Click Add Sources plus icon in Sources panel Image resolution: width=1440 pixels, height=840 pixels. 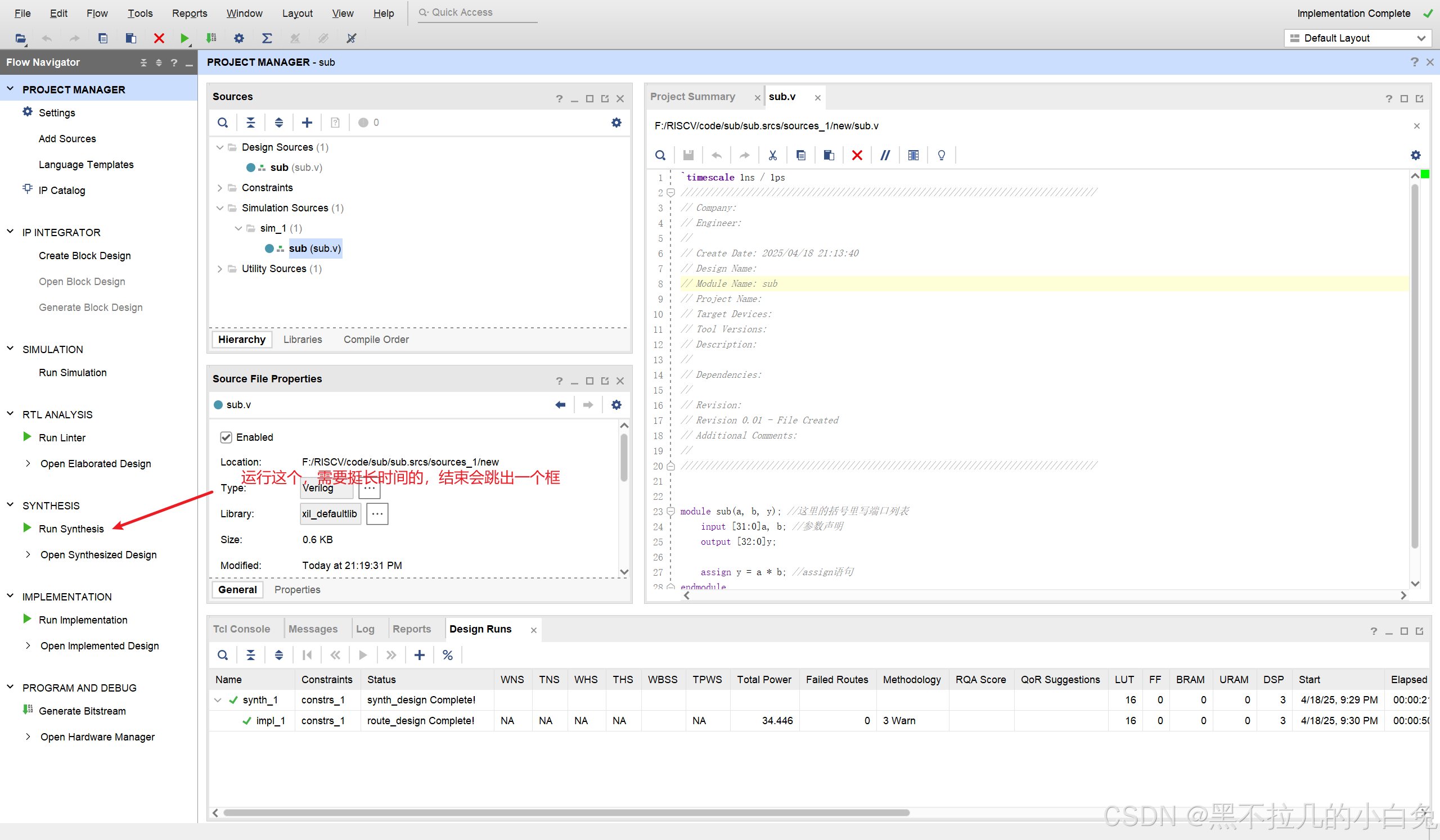tap(307, 122)
